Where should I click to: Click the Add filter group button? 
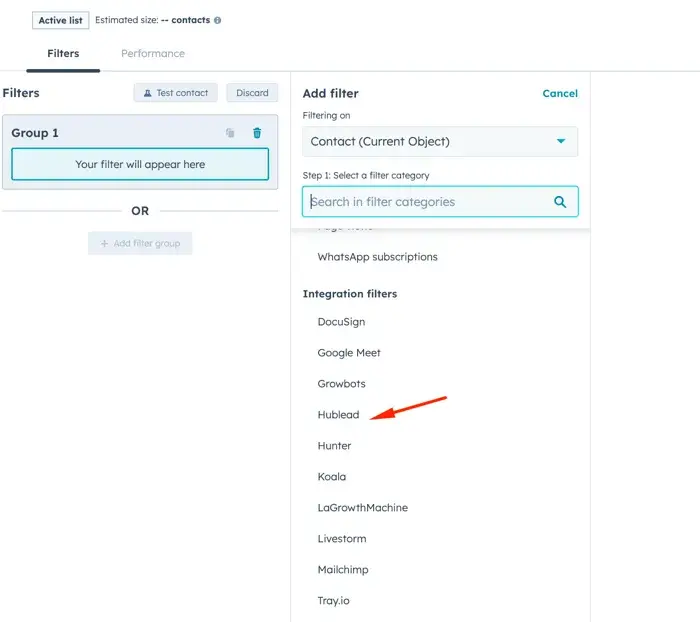coord(140,243)
